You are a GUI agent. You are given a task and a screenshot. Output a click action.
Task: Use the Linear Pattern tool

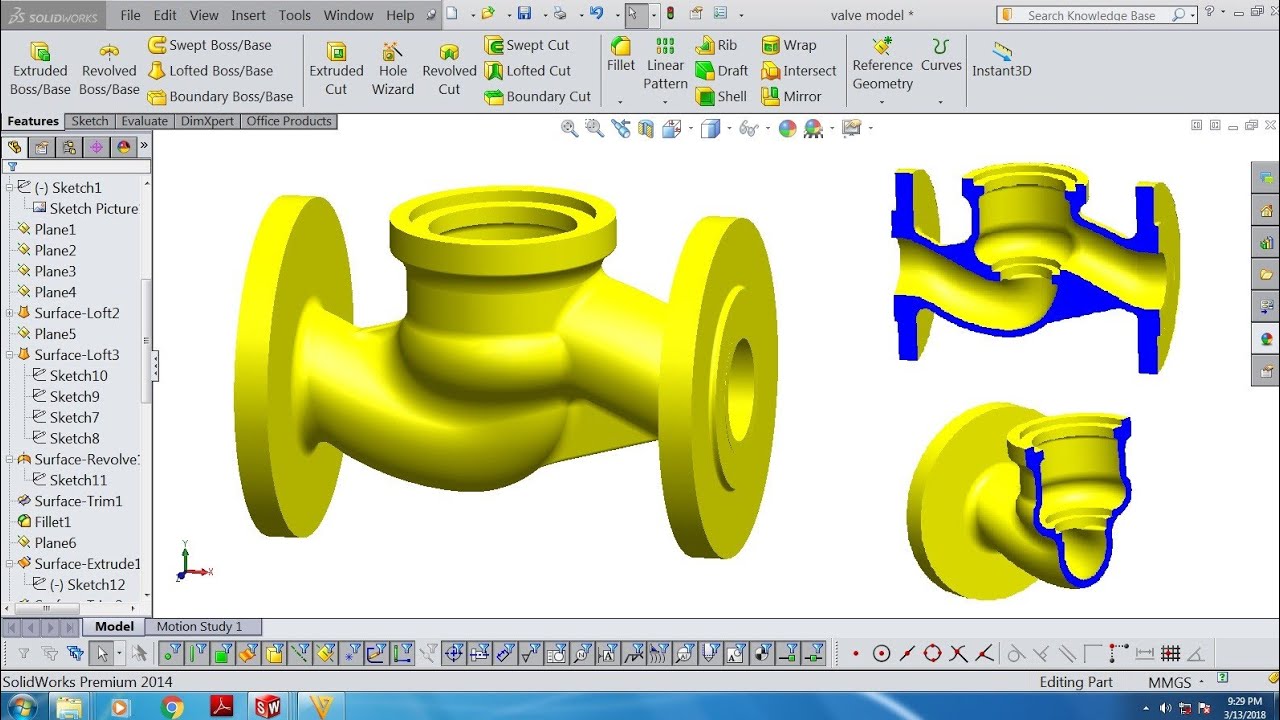(x=665, y=63)
